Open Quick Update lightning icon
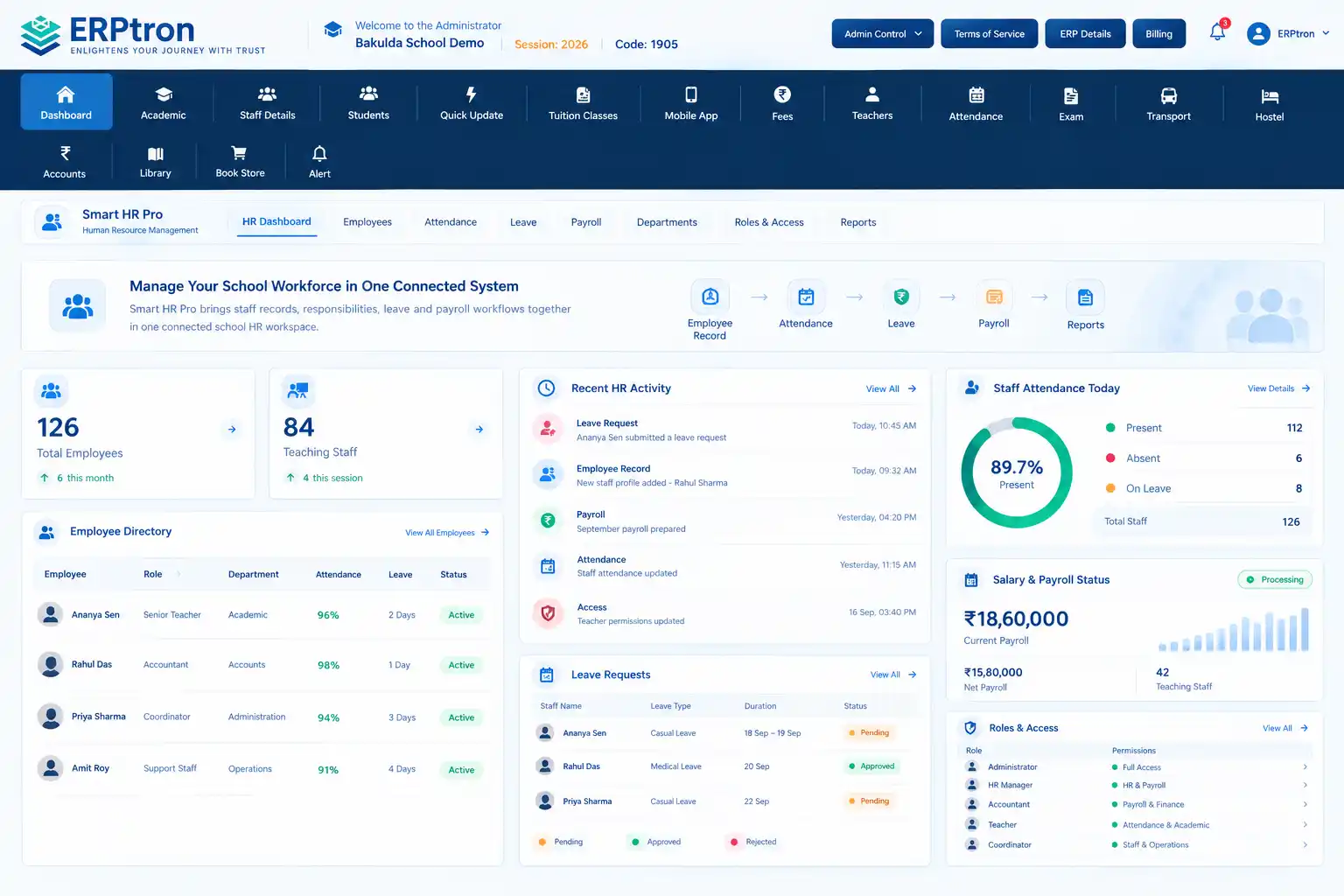The height and width of the screenshot is (896, 1344). click(x=471, y=94)
